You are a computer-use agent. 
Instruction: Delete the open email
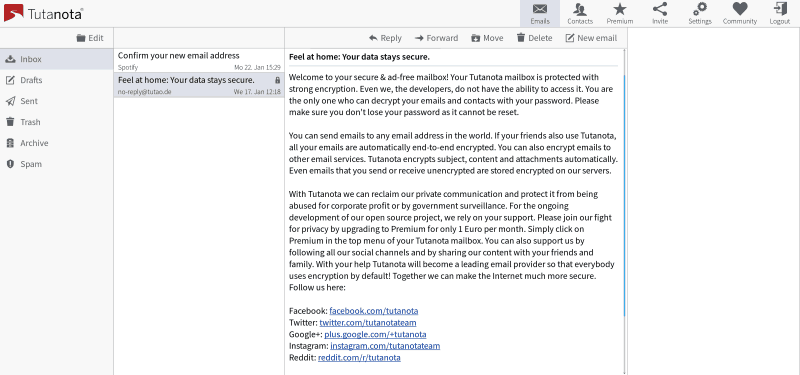pos(534,38)
